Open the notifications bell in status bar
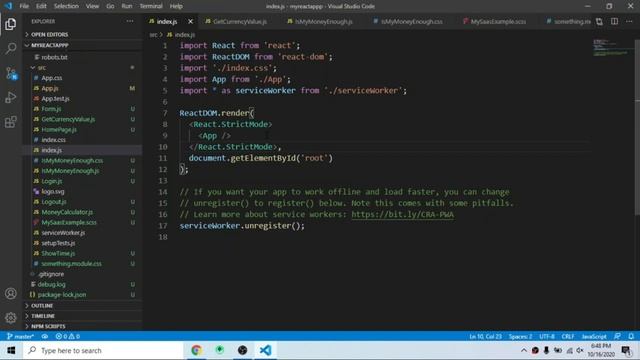 click(631, 336)
